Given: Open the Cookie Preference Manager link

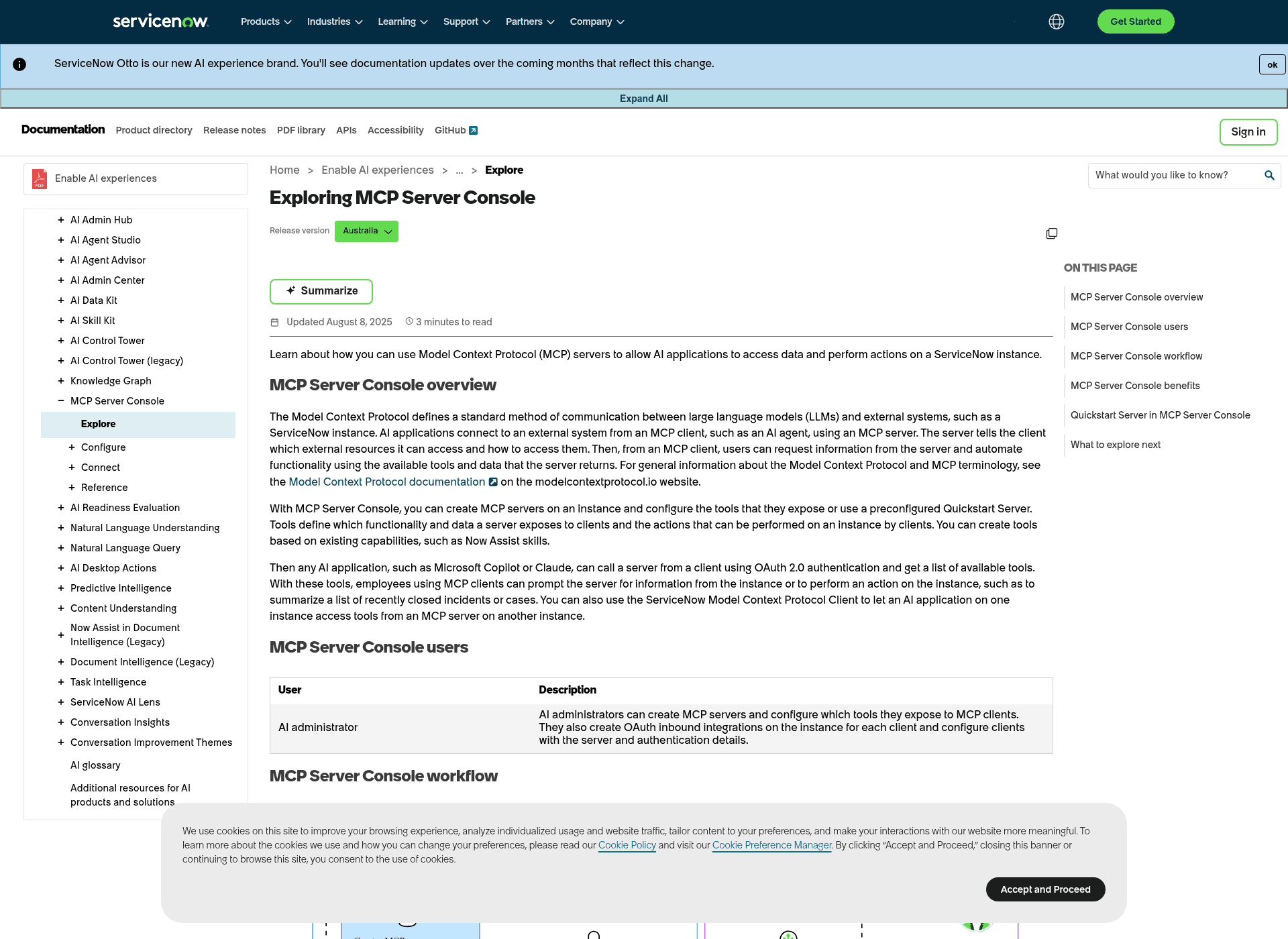Looking at the screenshot, I should [x=771, y=845].
